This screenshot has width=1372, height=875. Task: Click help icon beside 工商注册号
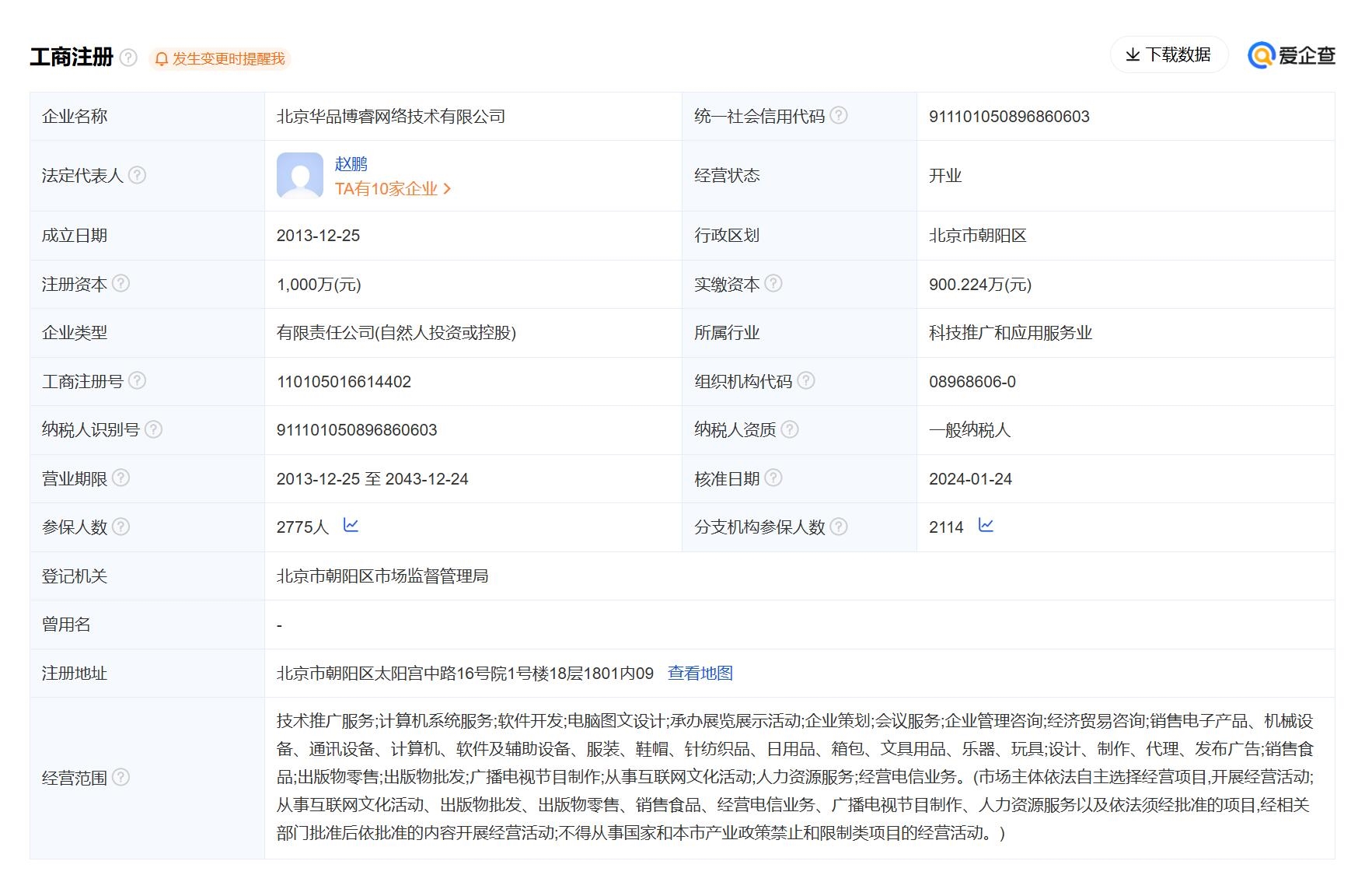[x=137, y=381]
